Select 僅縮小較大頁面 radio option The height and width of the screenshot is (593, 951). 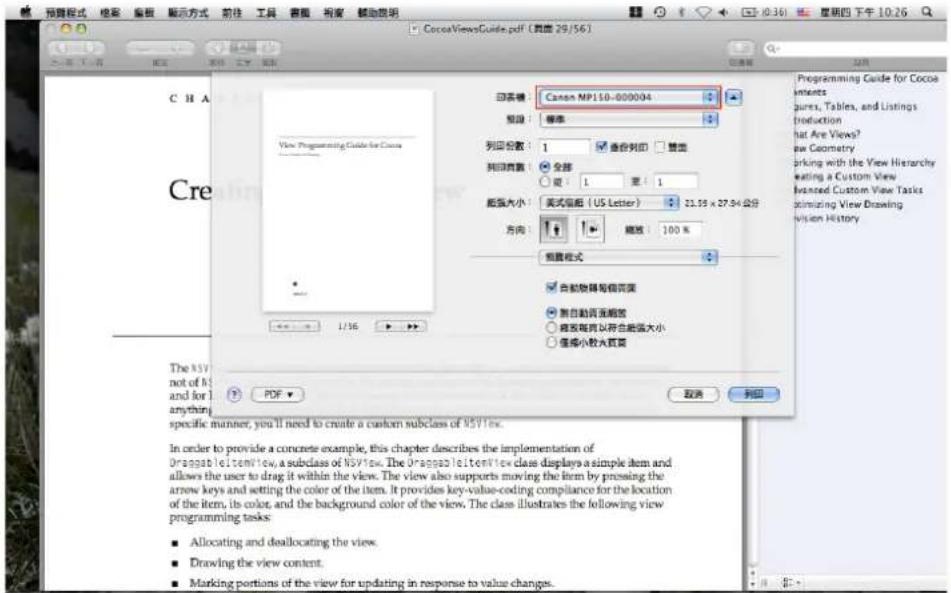pyautogui.click(x=551, y=343)
